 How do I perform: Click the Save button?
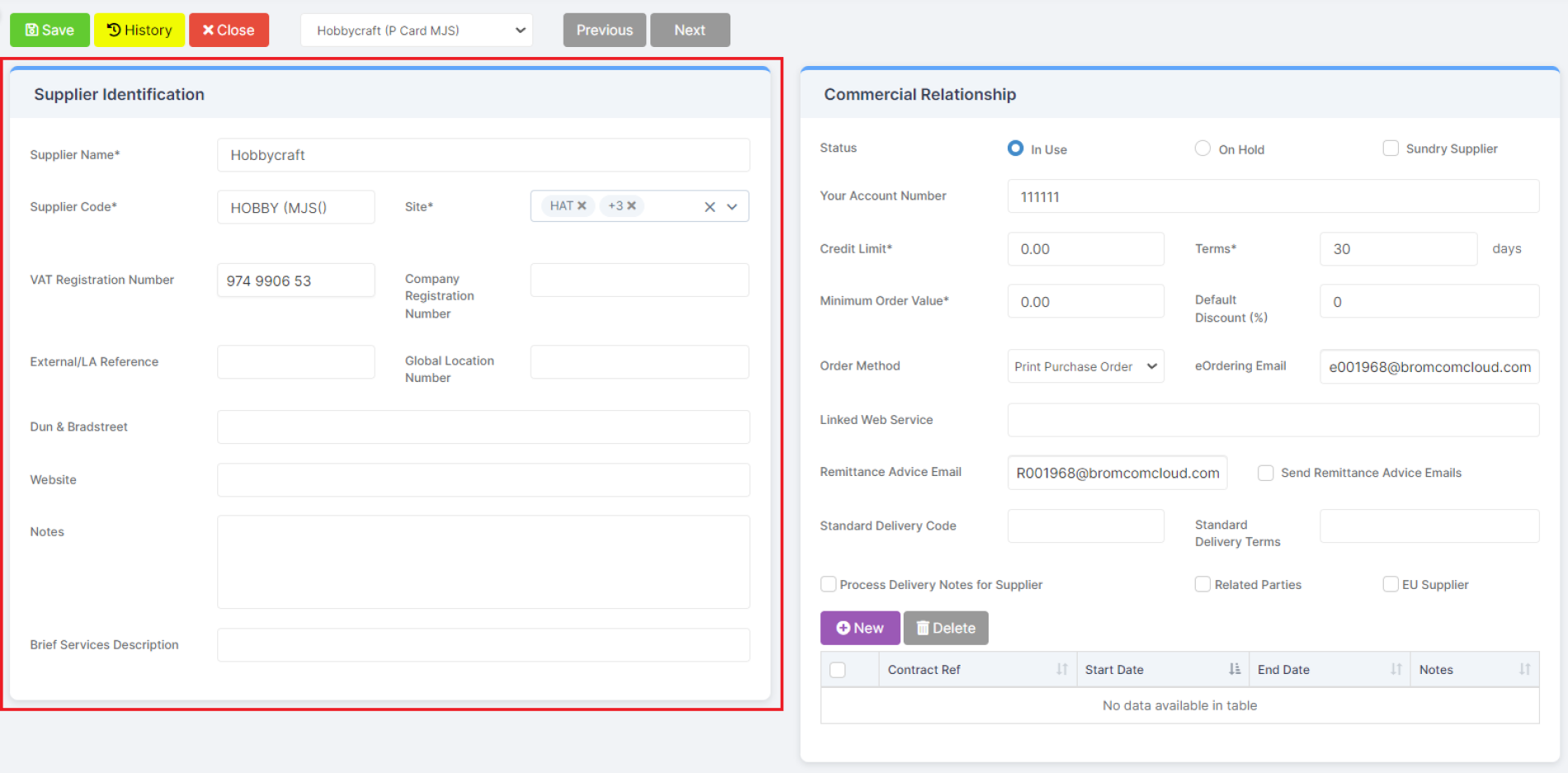50,31
